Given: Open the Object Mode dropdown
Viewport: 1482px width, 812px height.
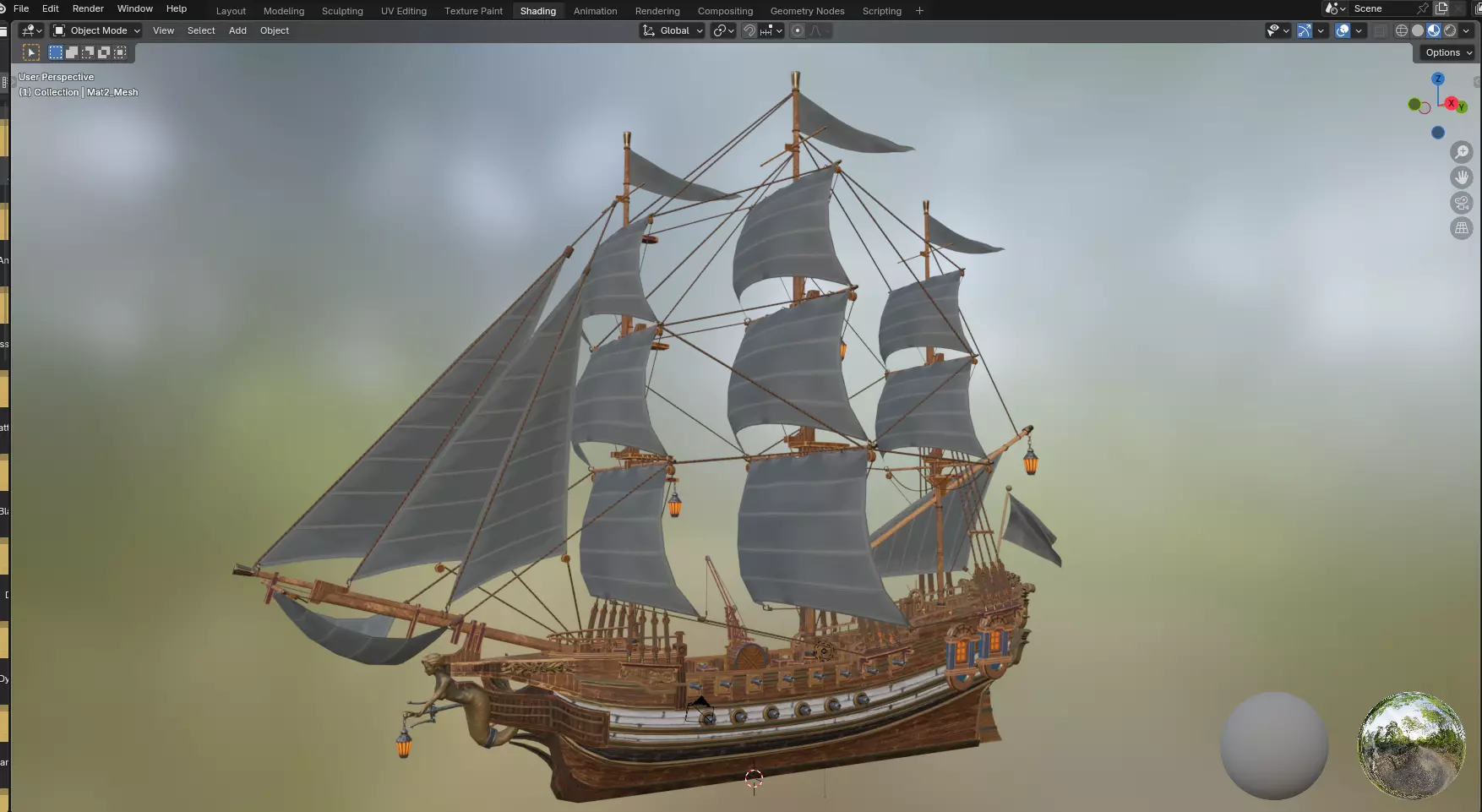Looking at the screenshot, I should [96, 30].
